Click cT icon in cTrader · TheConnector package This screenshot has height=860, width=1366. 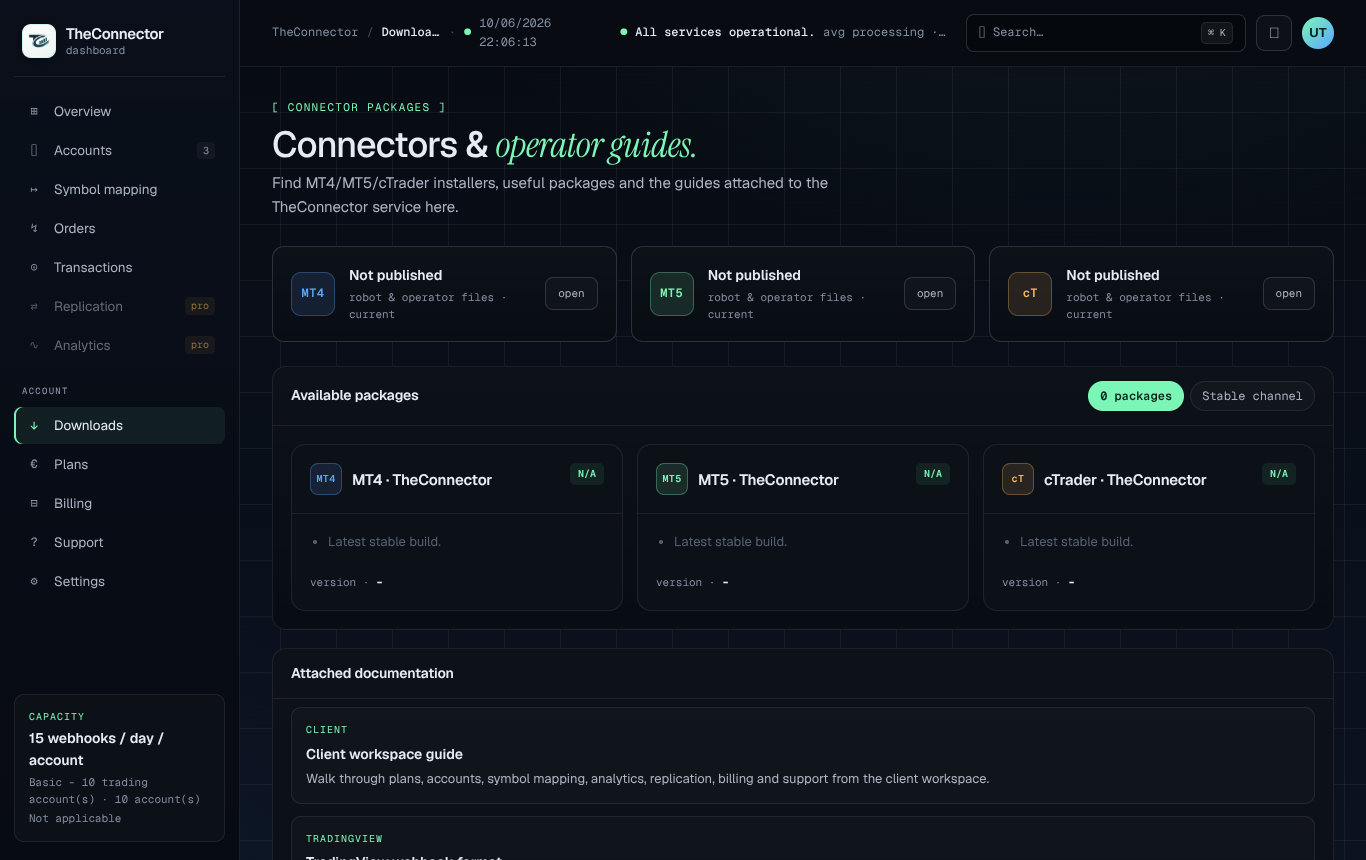pos(1018,479)
